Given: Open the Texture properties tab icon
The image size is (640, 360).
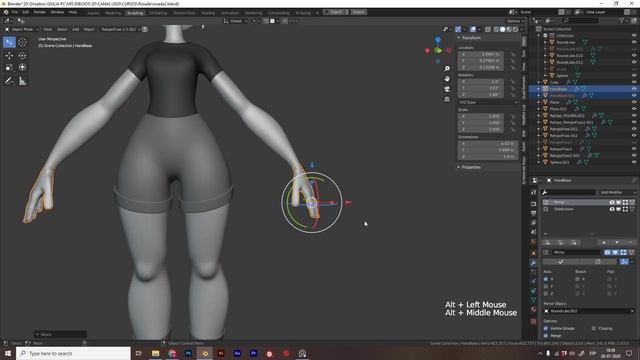Looking at the screenshot, I should (x=533, y=321).
